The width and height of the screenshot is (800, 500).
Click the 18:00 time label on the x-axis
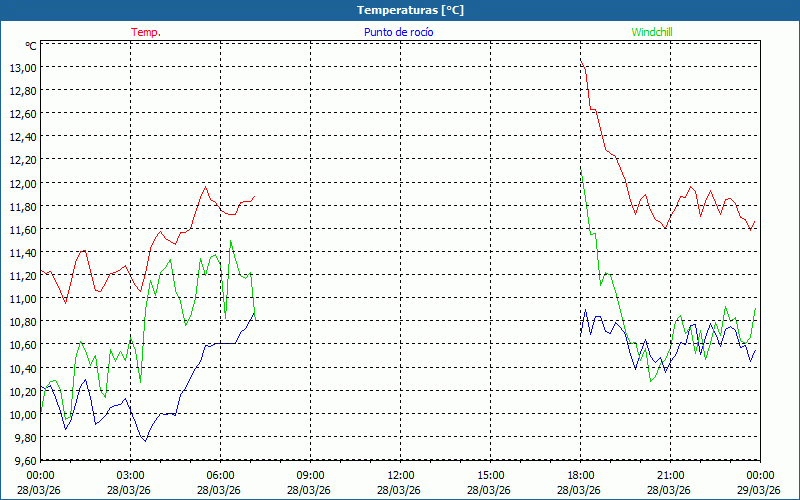click(580, 475)
